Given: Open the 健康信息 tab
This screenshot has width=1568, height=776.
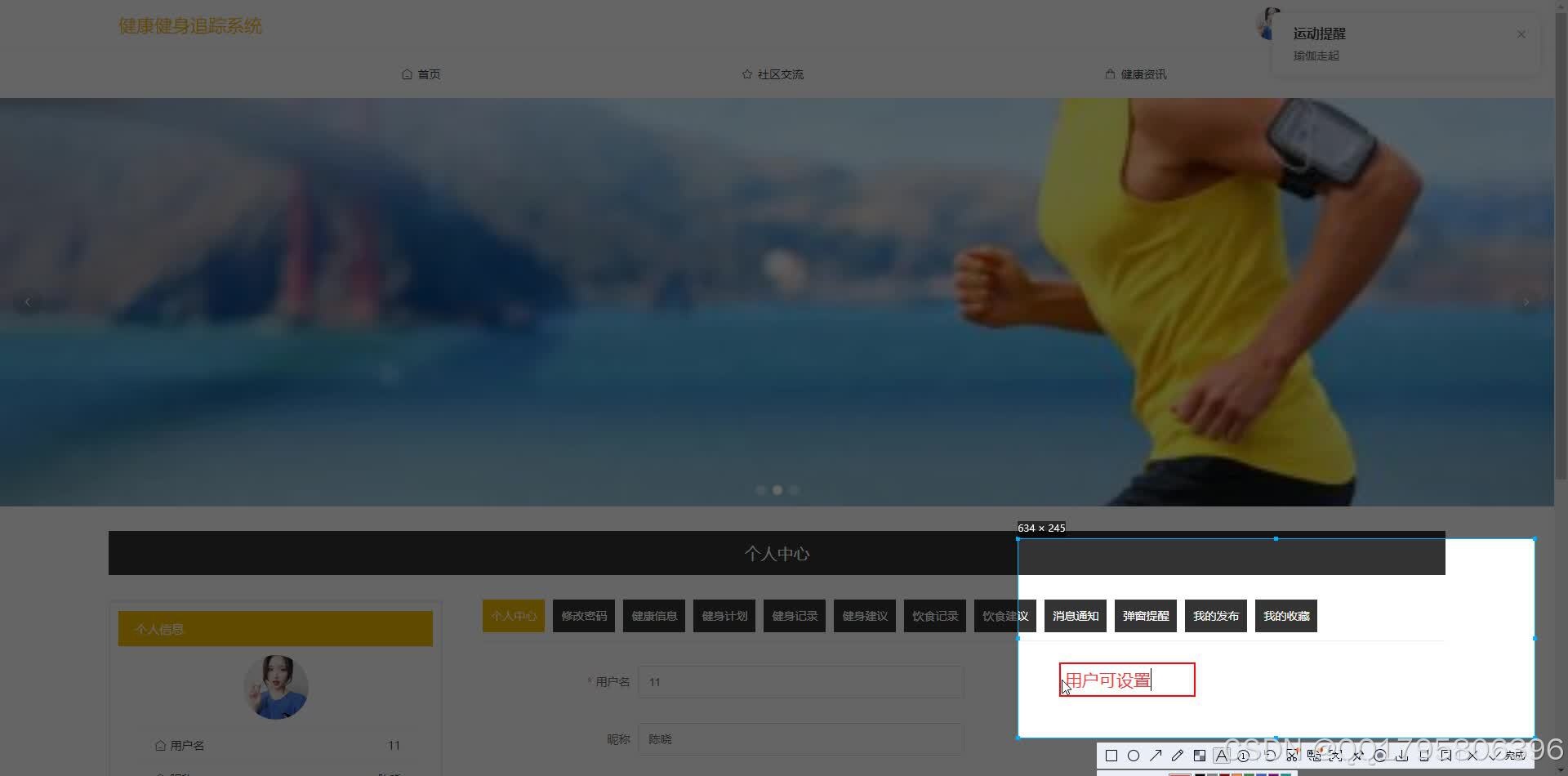Looking at the screenshot, I should [654, 616].
